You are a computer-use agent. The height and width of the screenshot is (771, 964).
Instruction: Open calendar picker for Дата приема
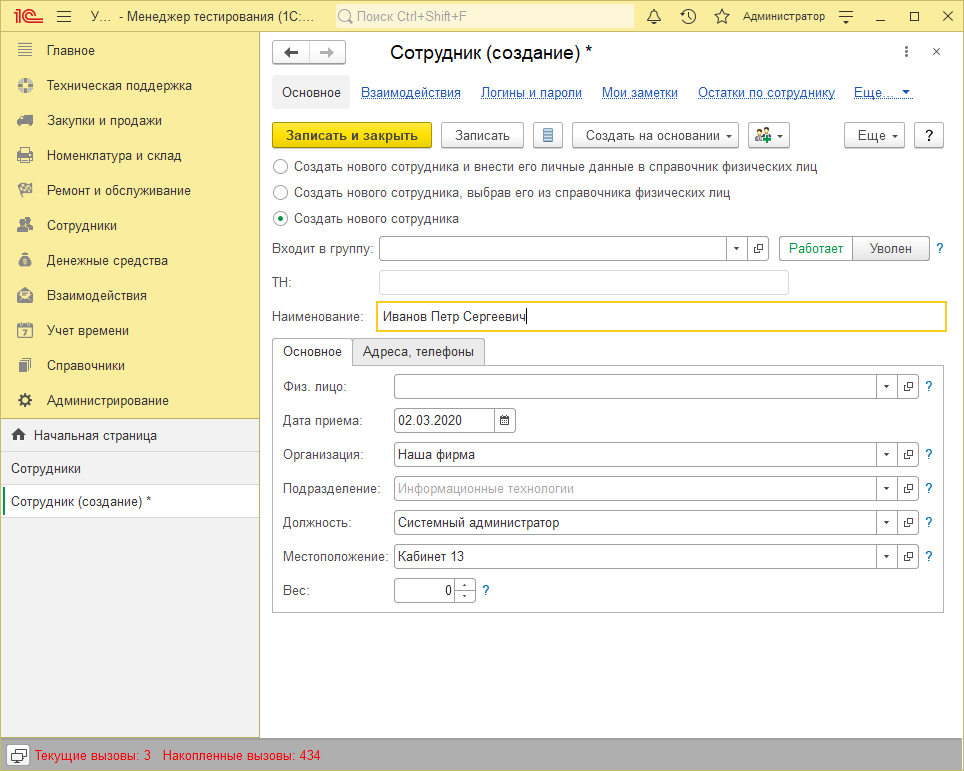pyautogui.click(x=505, y=421)
